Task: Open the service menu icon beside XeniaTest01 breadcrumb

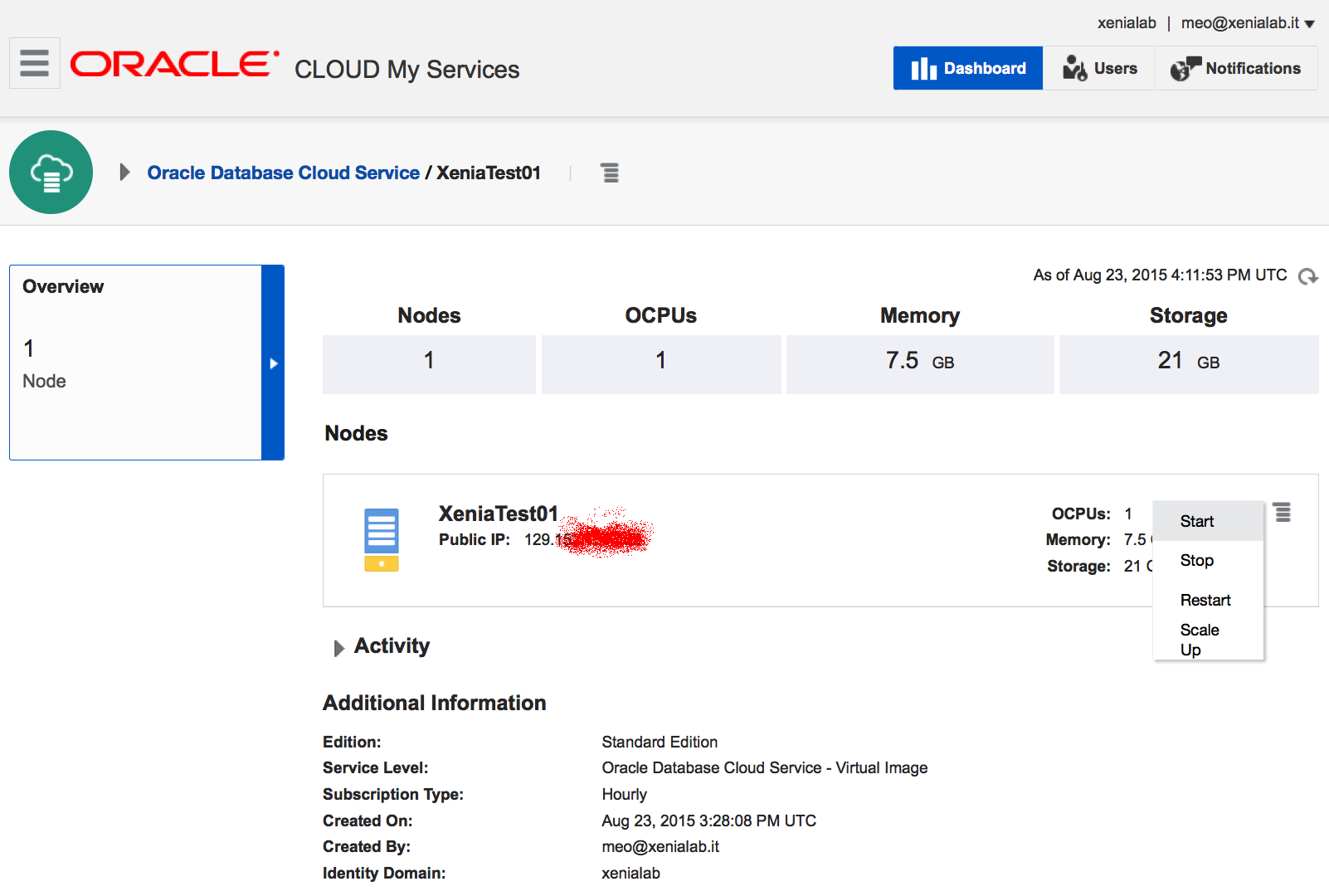Action: [x=610, y=173]
